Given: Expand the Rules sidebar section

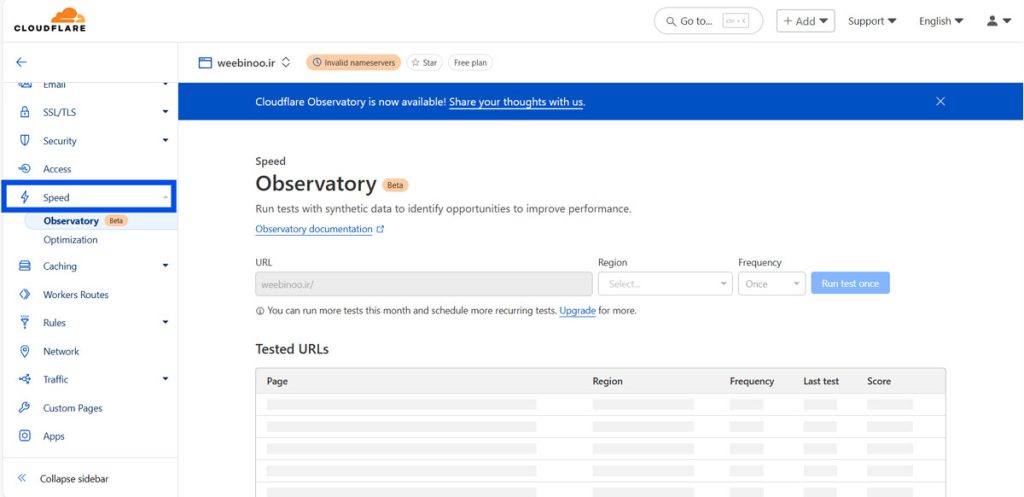Looking at the screenshot, I should point(165,323).
